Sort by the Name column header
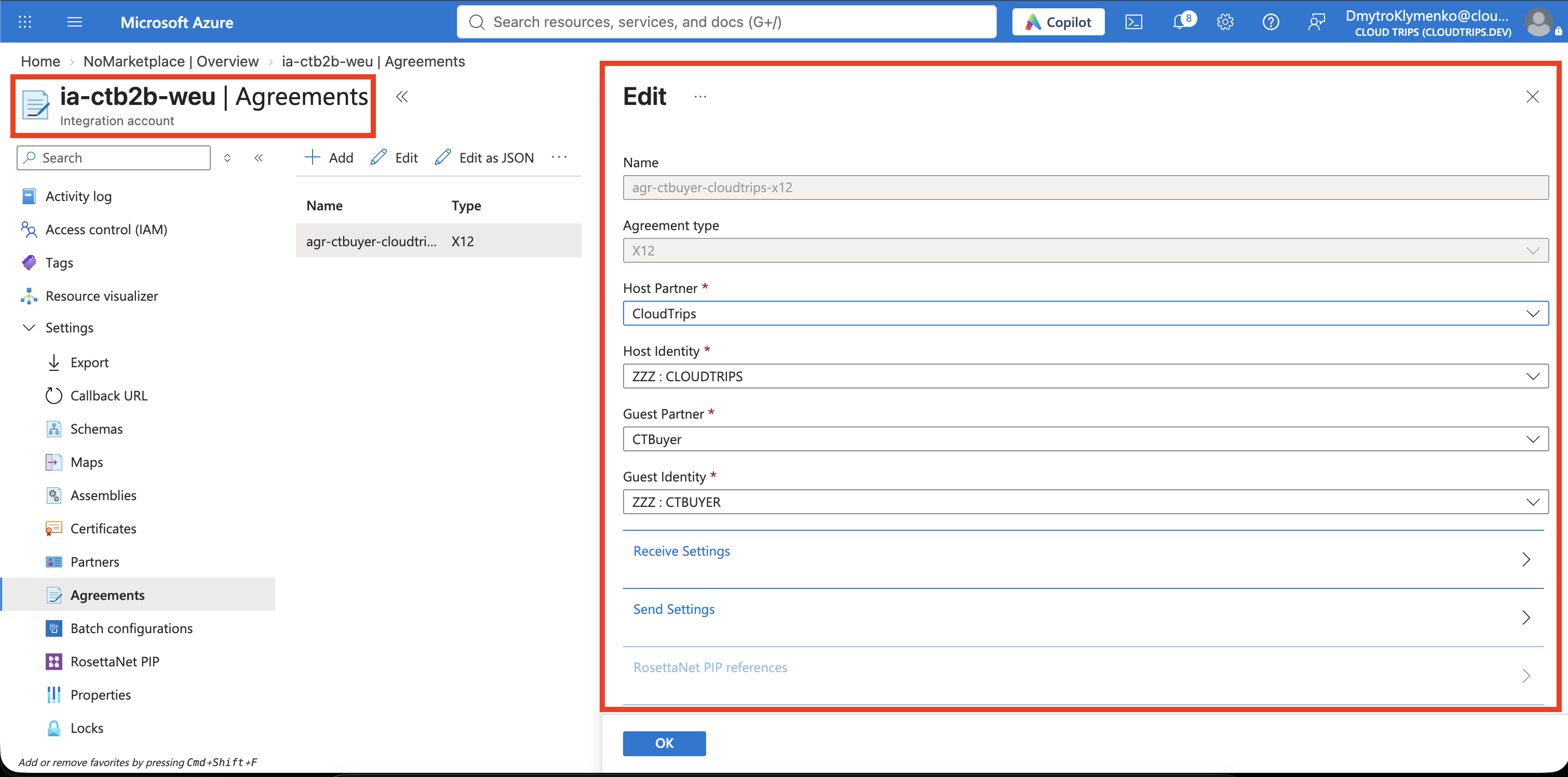This screenshot has width=1568, height=777. click(325, 206)
